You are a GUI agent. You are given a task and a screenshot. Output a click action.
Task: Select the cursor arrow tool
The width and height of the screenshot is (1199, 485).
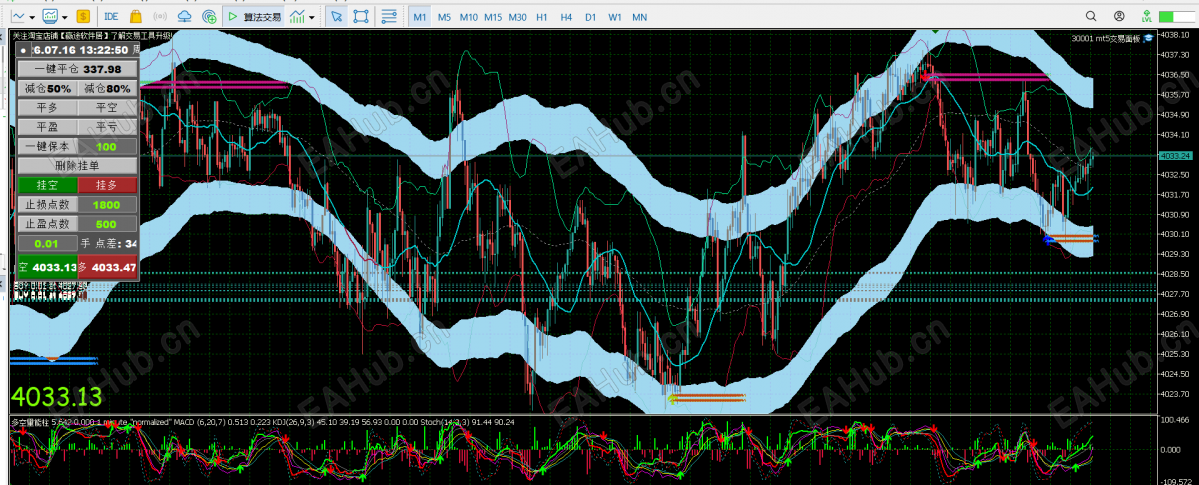point(336,15)
